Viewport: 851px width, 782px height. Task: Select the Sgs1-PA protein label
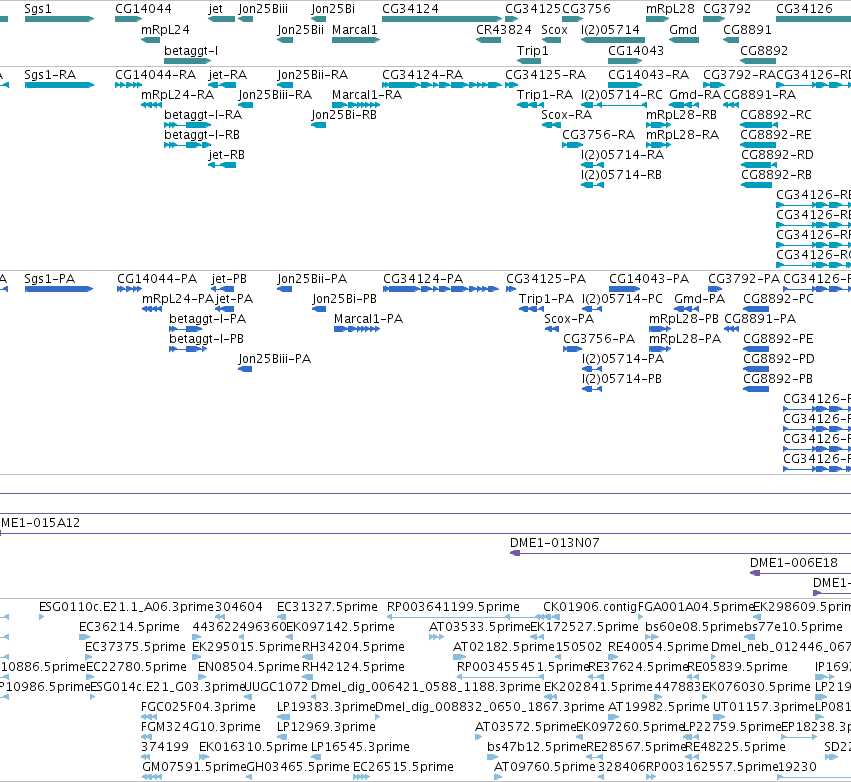pyautogui.click(x=49, y=279)
